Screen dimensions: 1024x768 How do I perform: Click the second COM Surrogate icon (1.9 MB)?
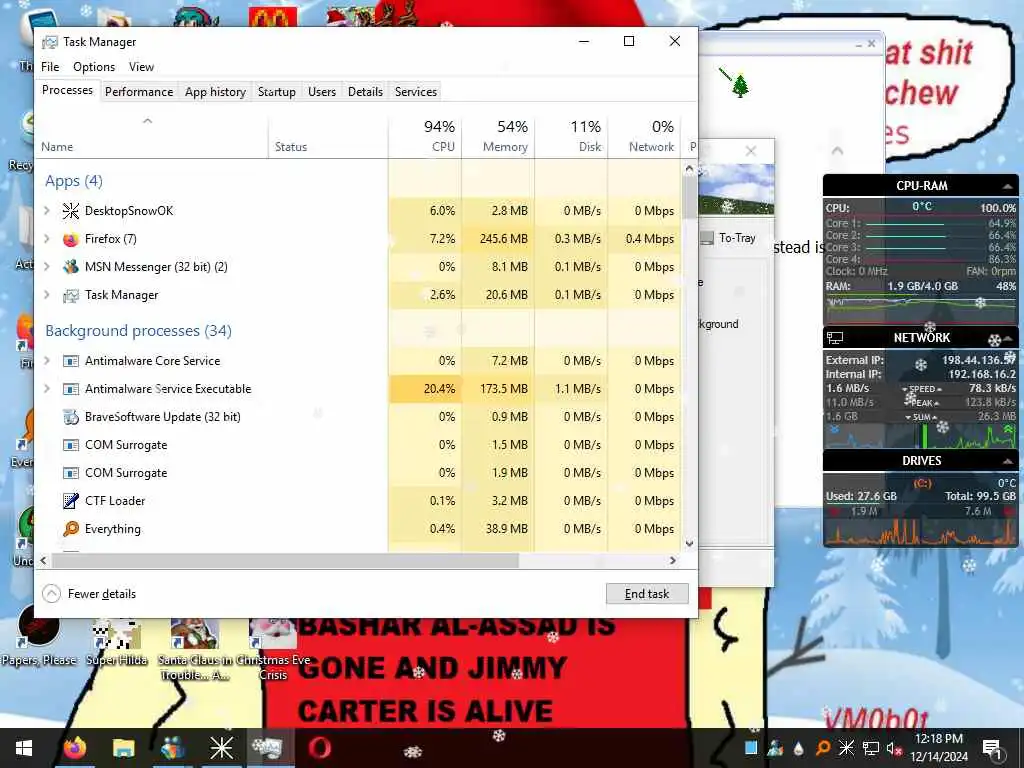[x=71, y=473]
